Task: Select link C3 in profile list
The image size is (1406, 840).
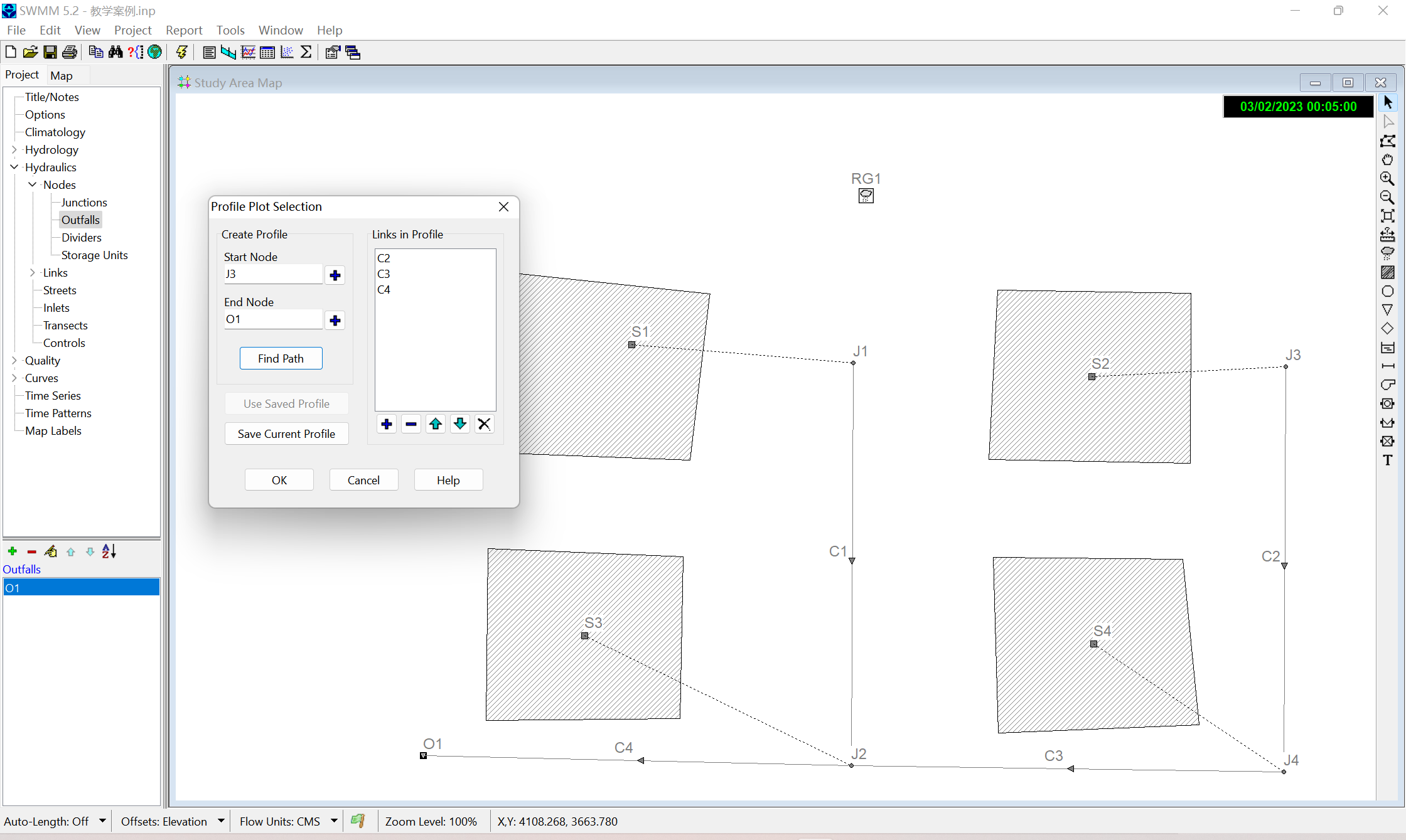Action: click(x=384, y=274)
